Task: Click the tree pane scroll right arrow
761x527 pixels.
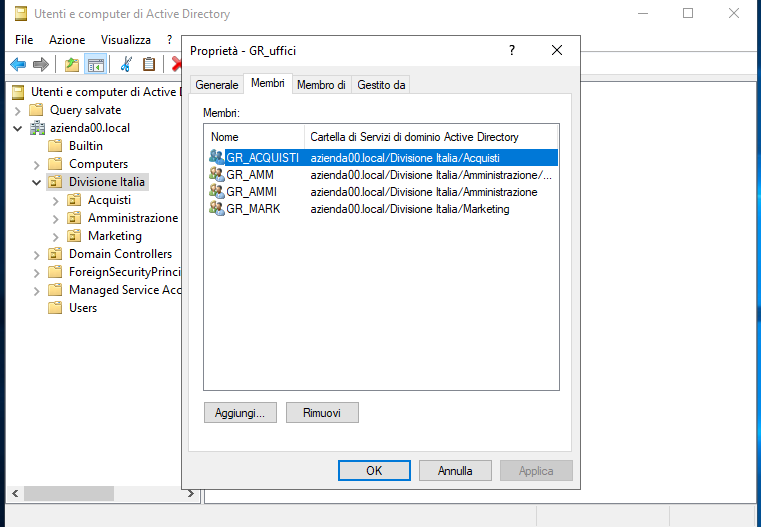Action: click(x=191, y=494)
